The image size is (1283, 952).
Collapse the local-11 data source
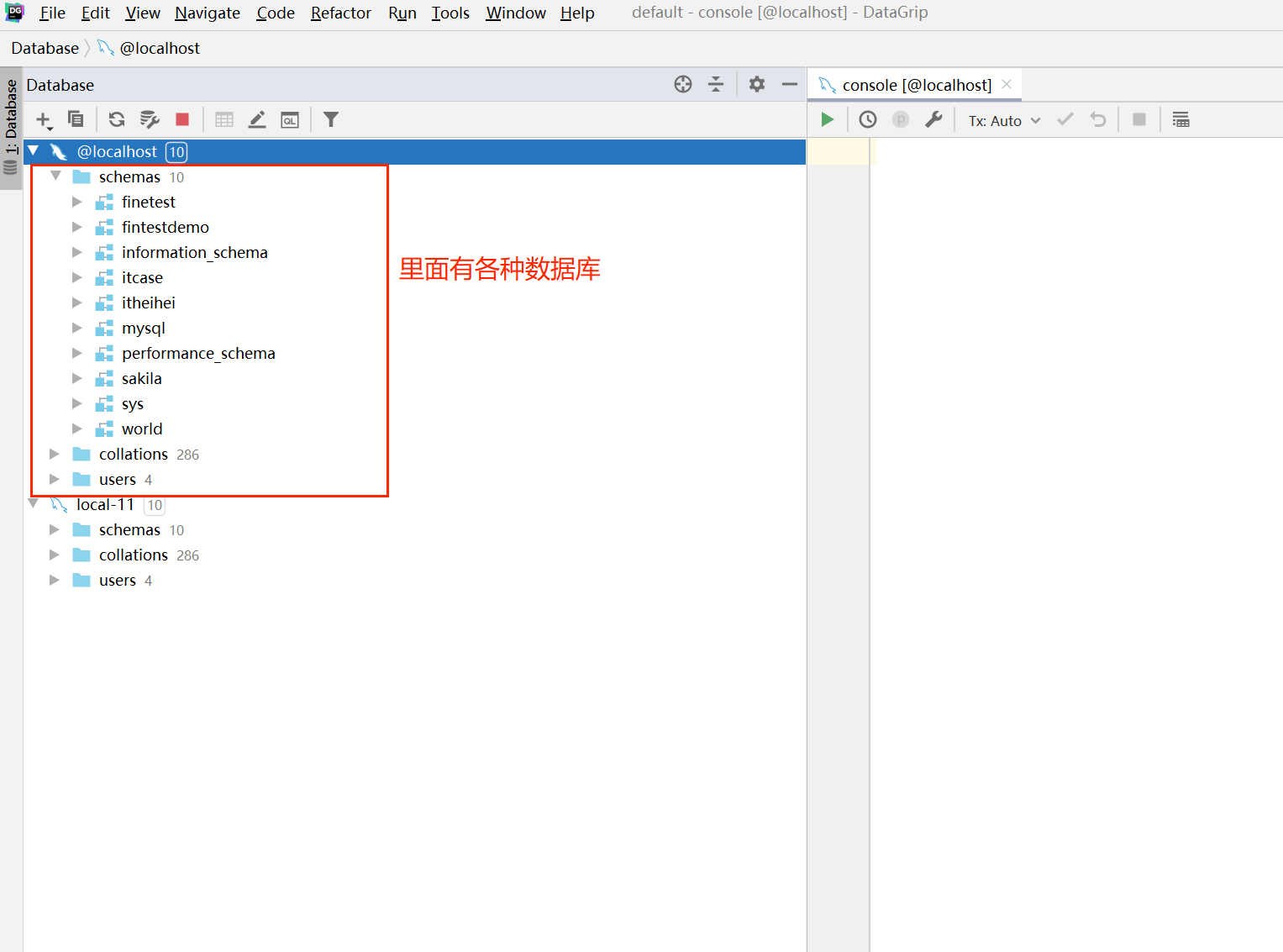pyautogui.click(x=34, y=503)
